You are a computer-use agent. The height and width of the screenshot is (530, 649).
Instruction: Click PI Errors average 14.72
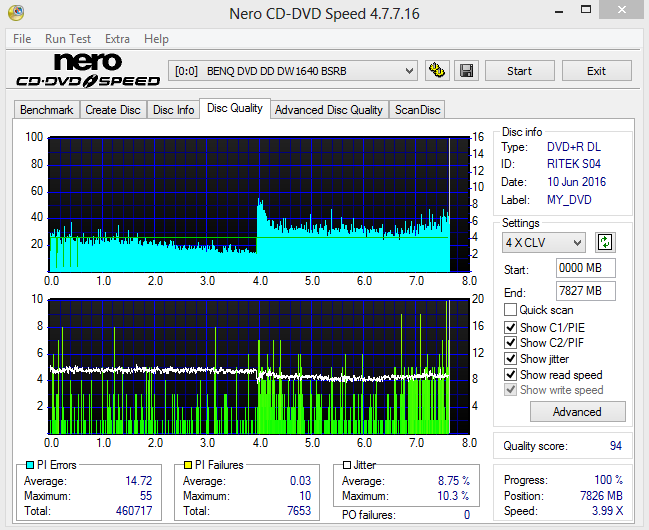139,481
